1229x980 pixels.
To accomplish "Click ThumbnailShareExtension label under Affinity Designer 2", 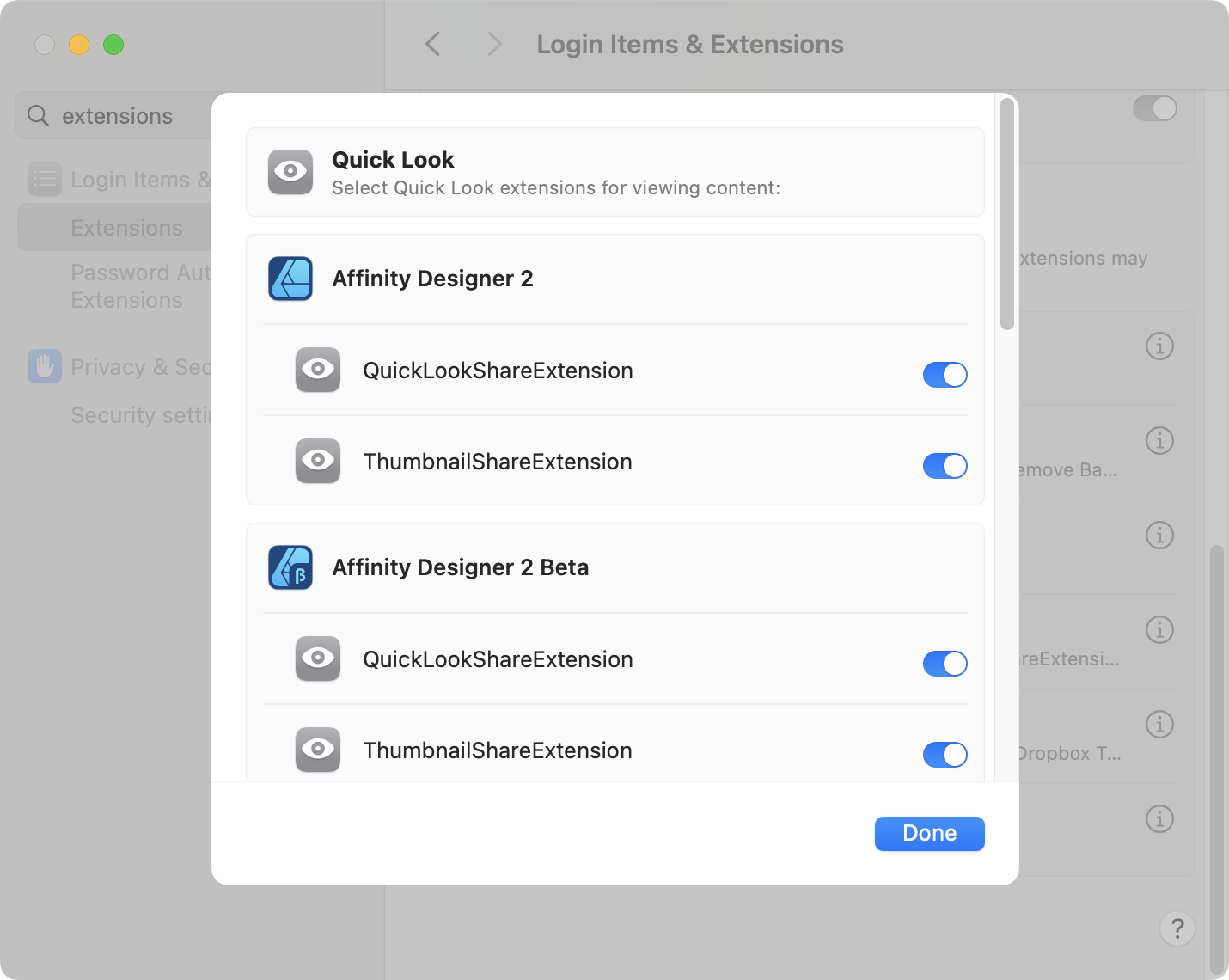I will (x=498, y=462).
